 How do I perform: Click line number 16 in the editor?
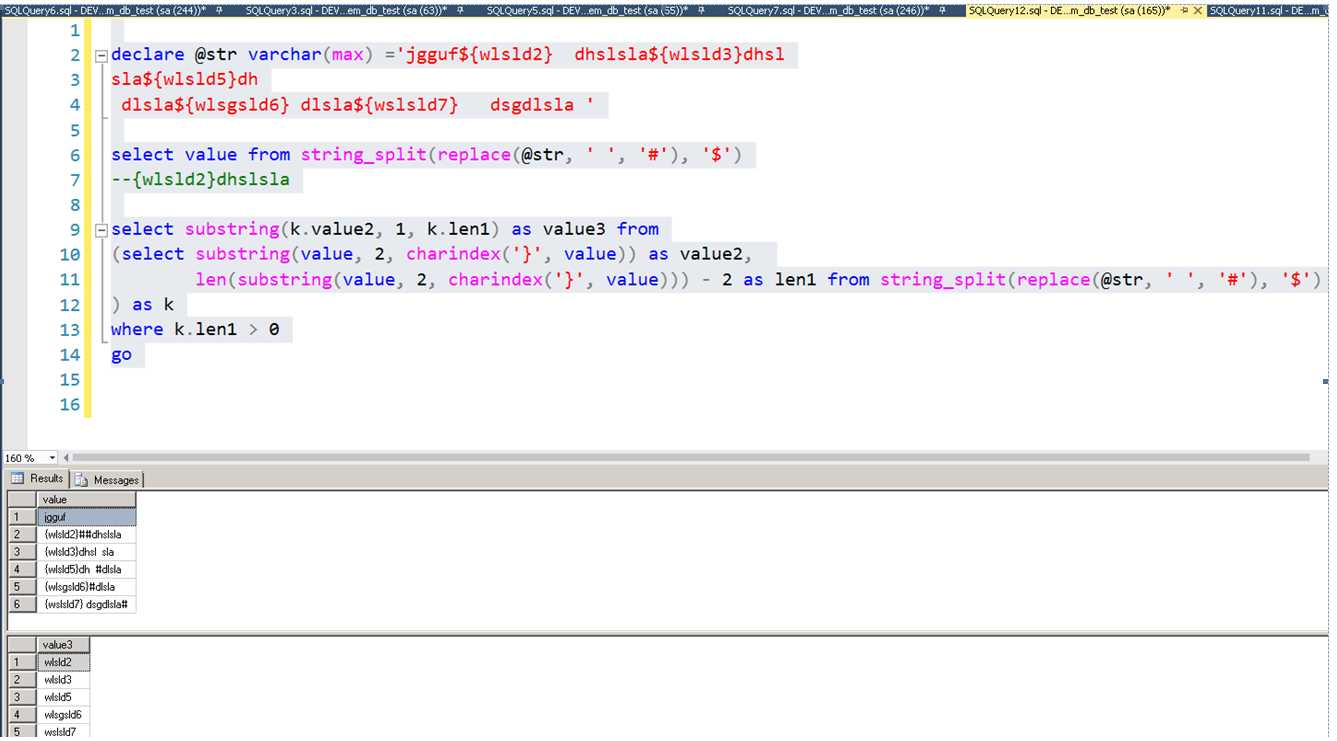69,405
